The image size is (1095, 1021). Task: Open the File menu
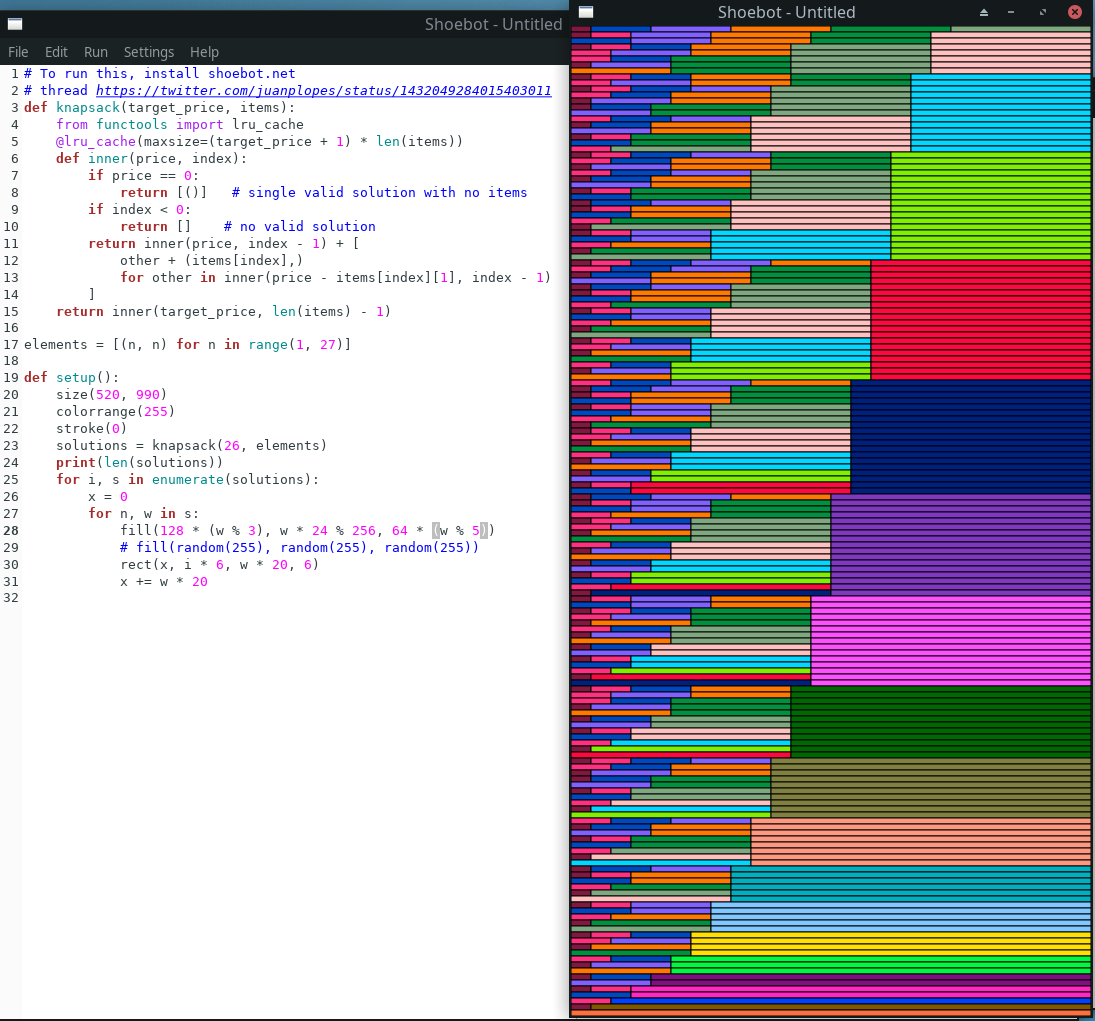coord(18,52)
